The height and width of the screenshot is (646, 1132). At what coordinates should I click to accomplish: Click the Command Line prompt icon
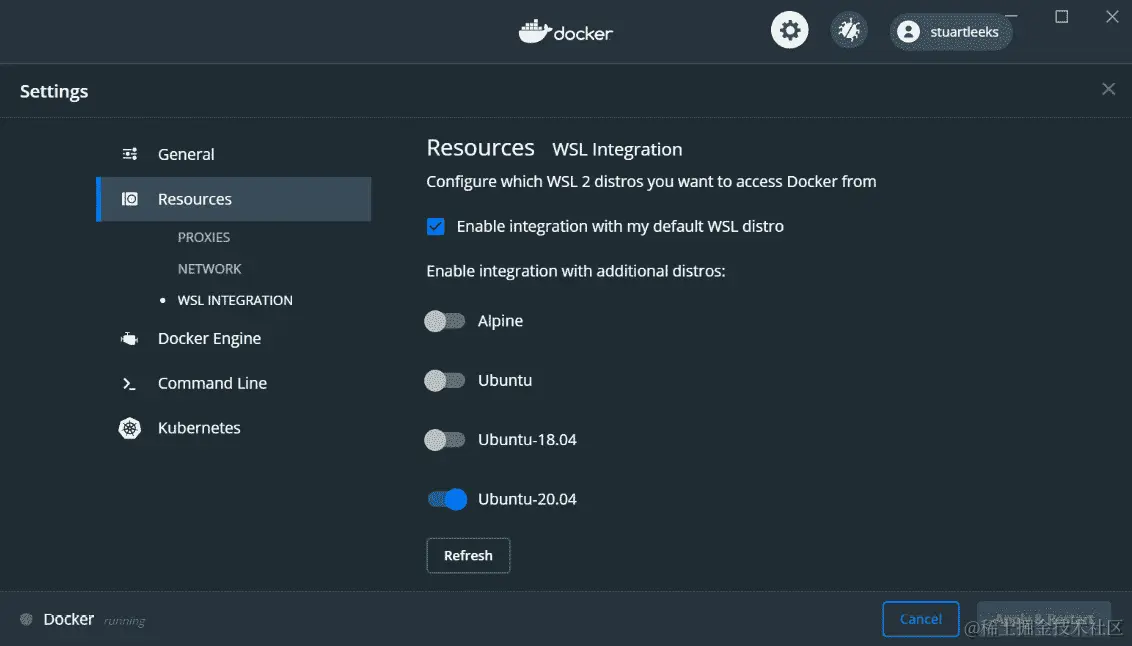[129, 383]
